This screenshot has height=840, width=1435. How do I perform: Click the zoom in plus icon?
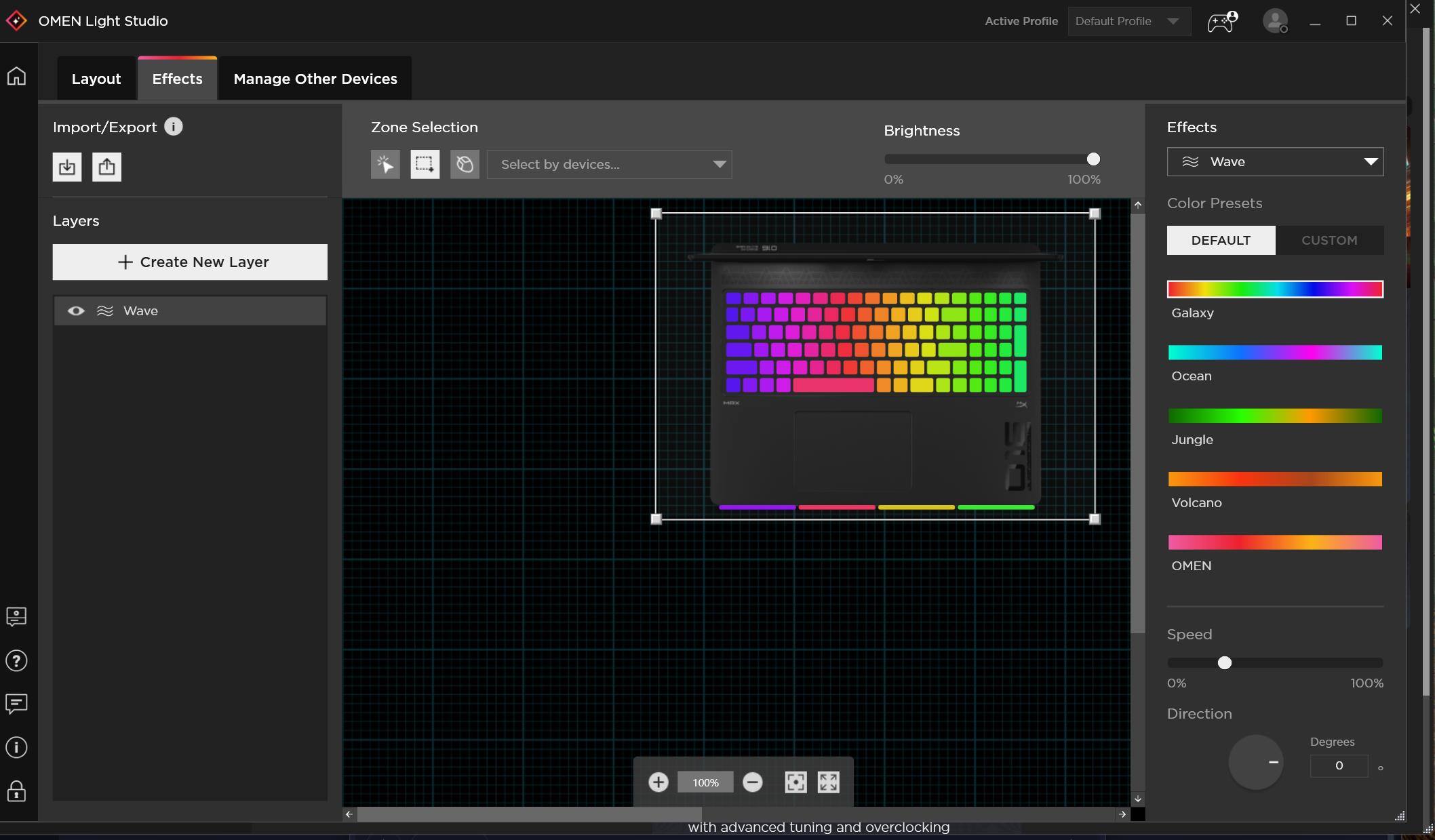658,782
